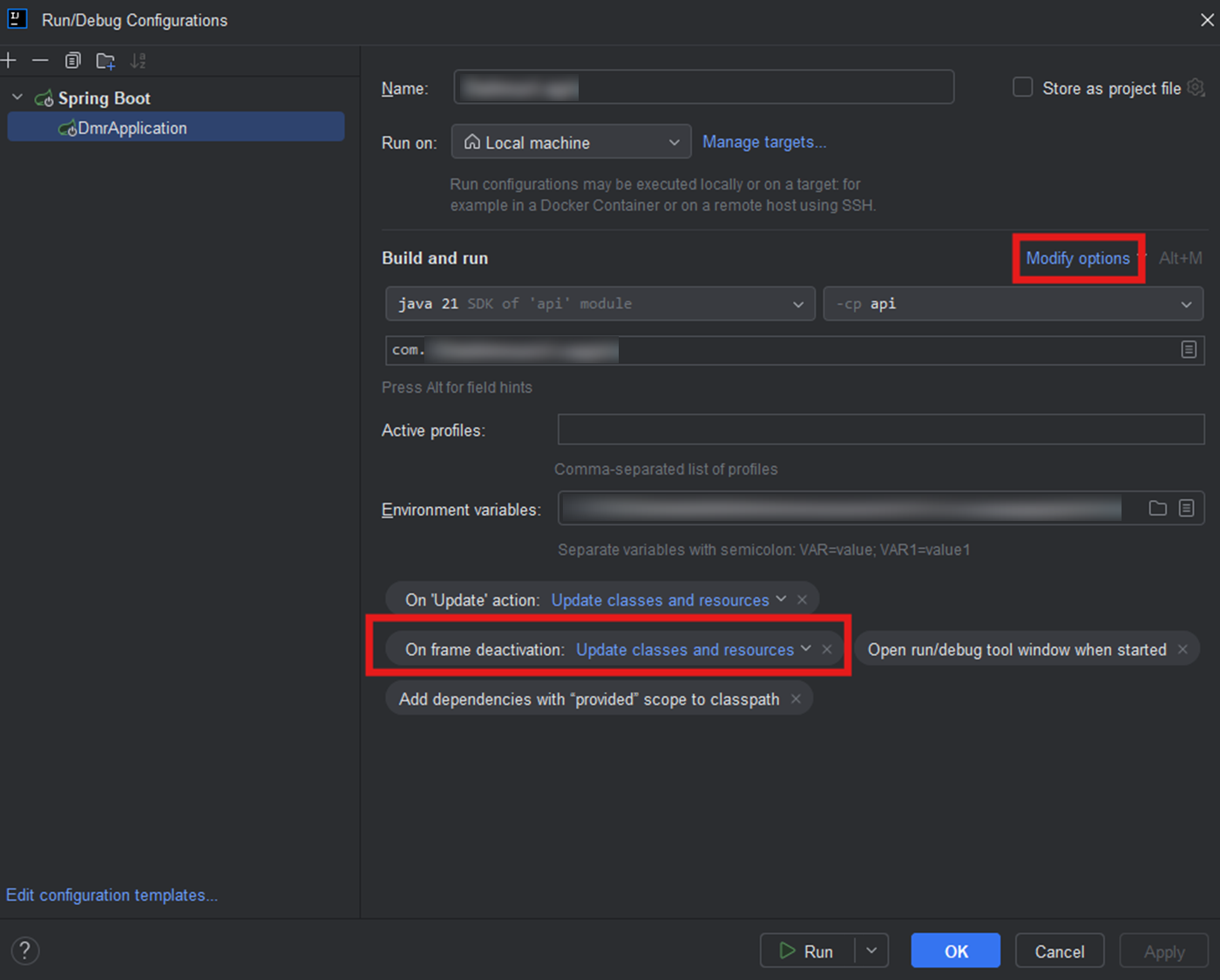Remove the On 'Update' action option

point(802,599)
